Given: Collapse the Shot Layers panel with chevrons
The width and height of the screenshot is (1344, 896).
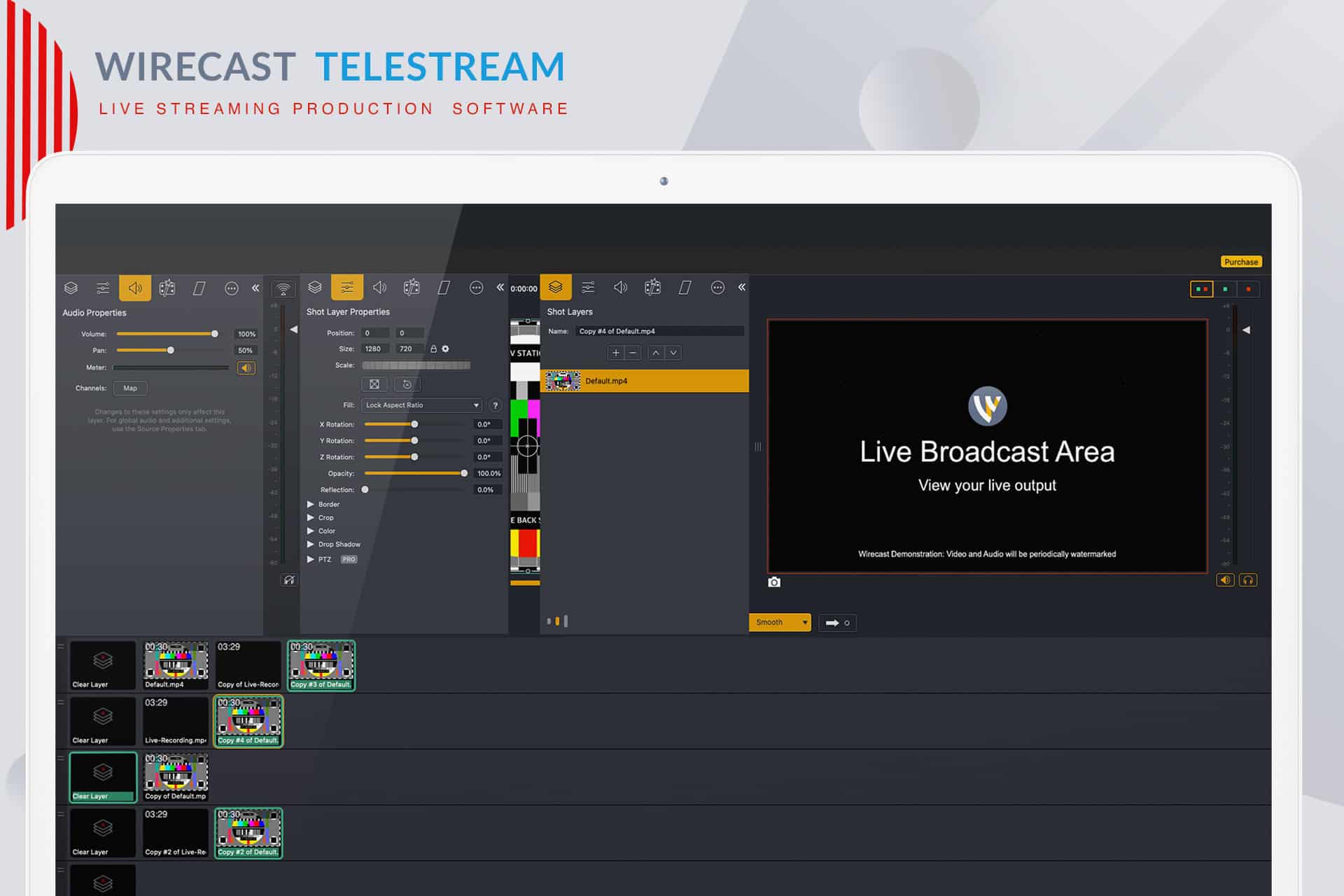Looking at the screenshot, I should pyautogui.click(x=741, y=287).
